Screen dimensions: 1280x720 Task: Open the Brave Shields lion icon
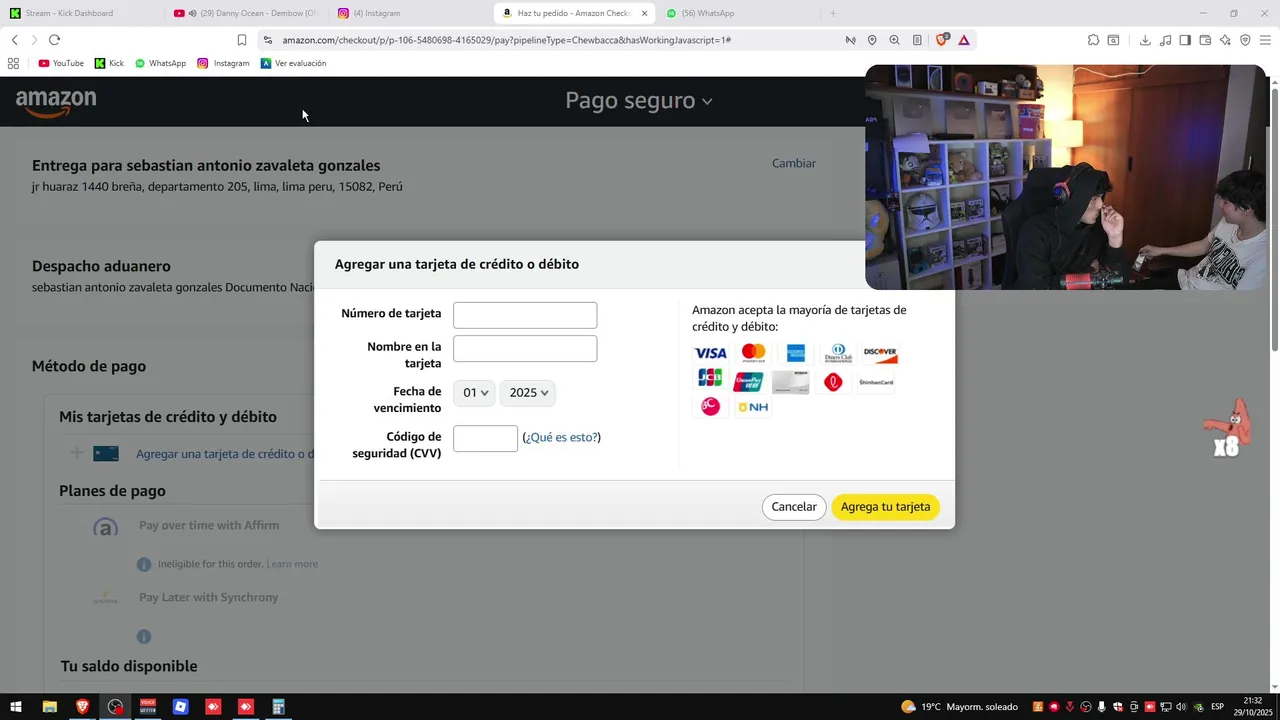tap(942, 40)
